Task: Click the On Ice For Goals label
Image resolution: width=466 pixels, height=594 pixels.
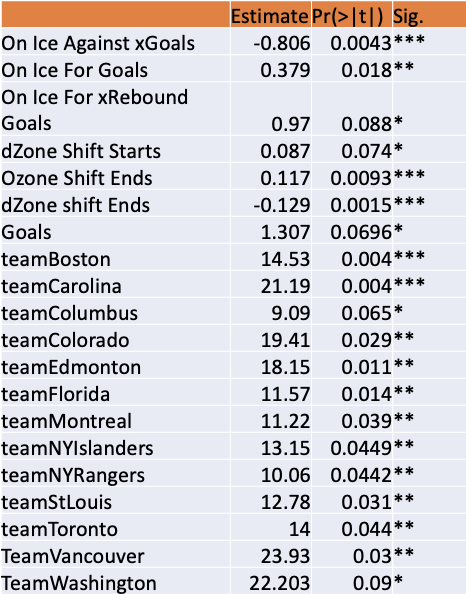Action: (x=74, y=70)
